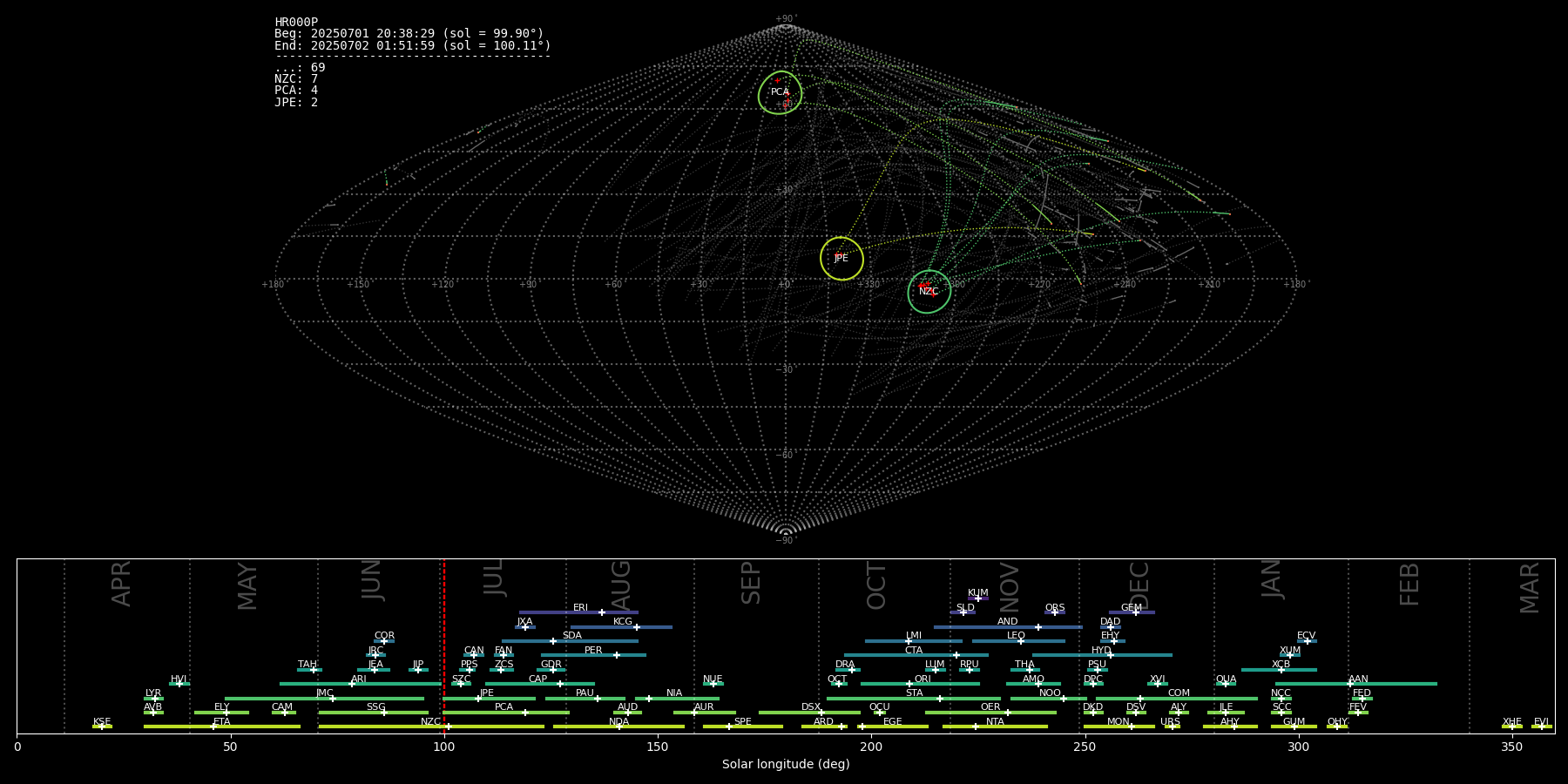Viewport: 1568px width, 784px height.
Task: Click the HYD shower label in timeline
Action: (x=1102, y=651)
